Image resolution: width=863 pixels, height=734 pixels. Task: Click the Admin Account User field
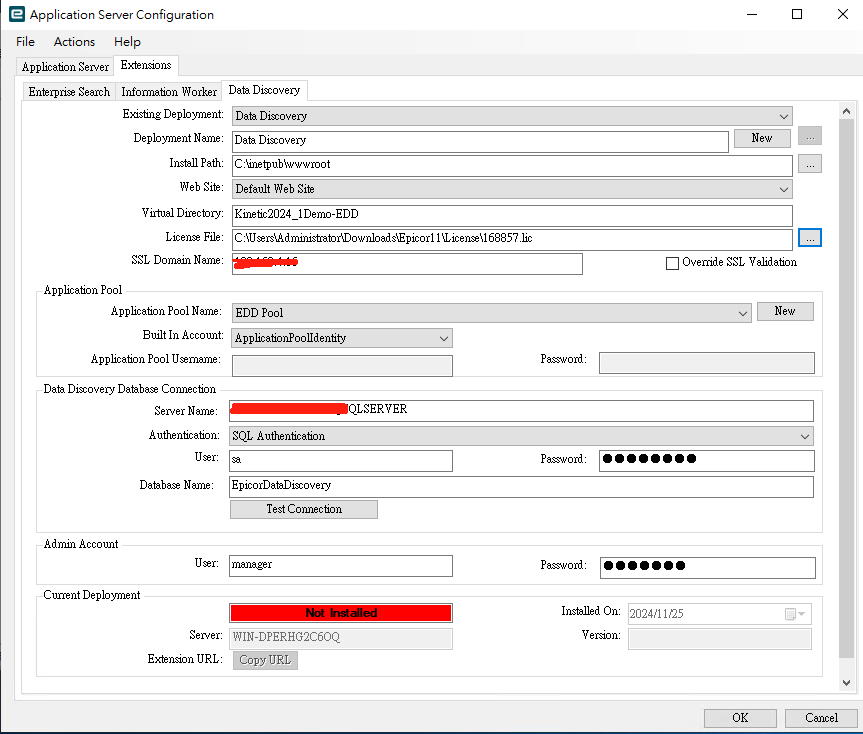tap(341, 566)
